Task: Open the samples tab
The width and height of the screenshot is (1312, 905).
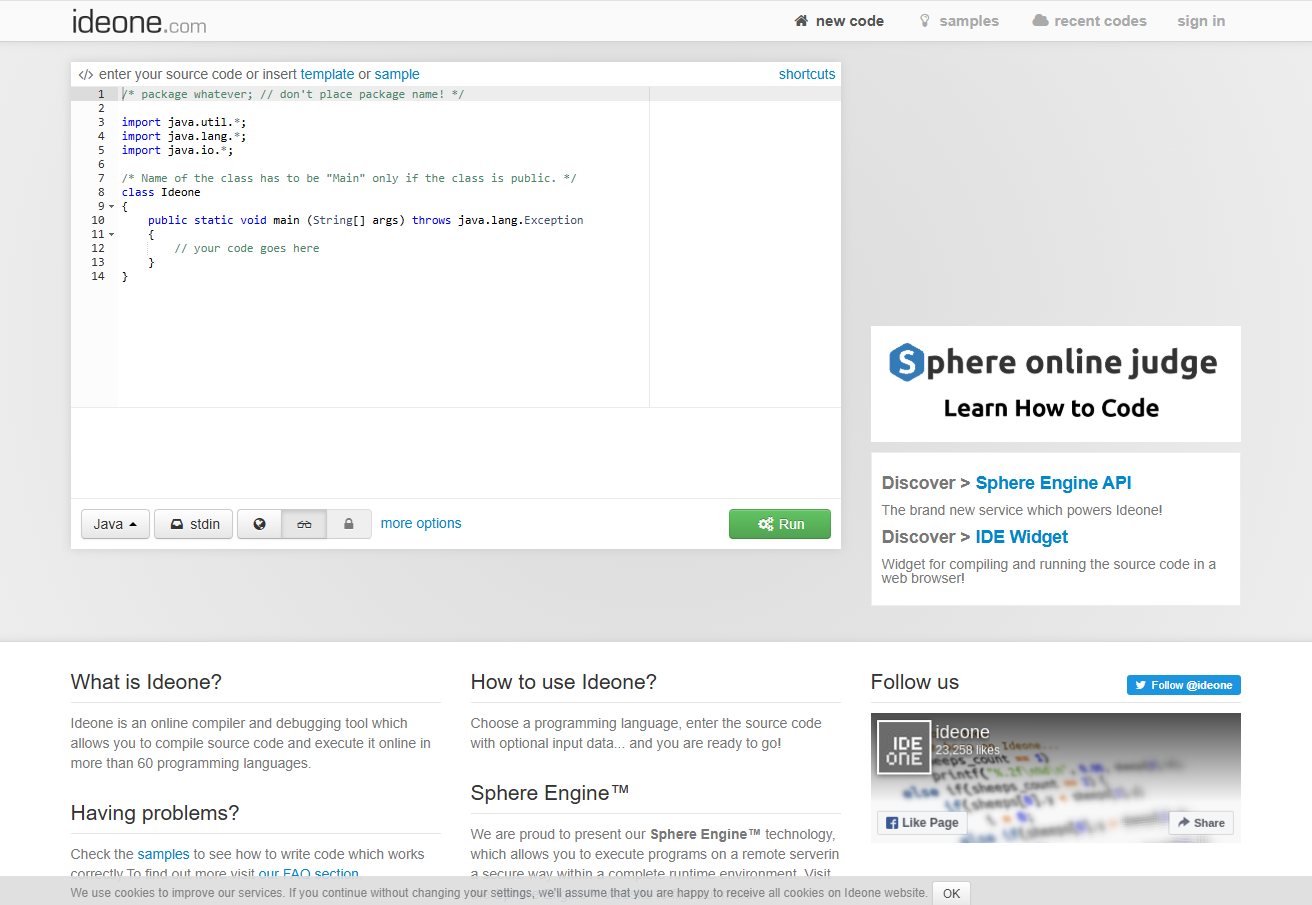Action: (x=958, y=21)
